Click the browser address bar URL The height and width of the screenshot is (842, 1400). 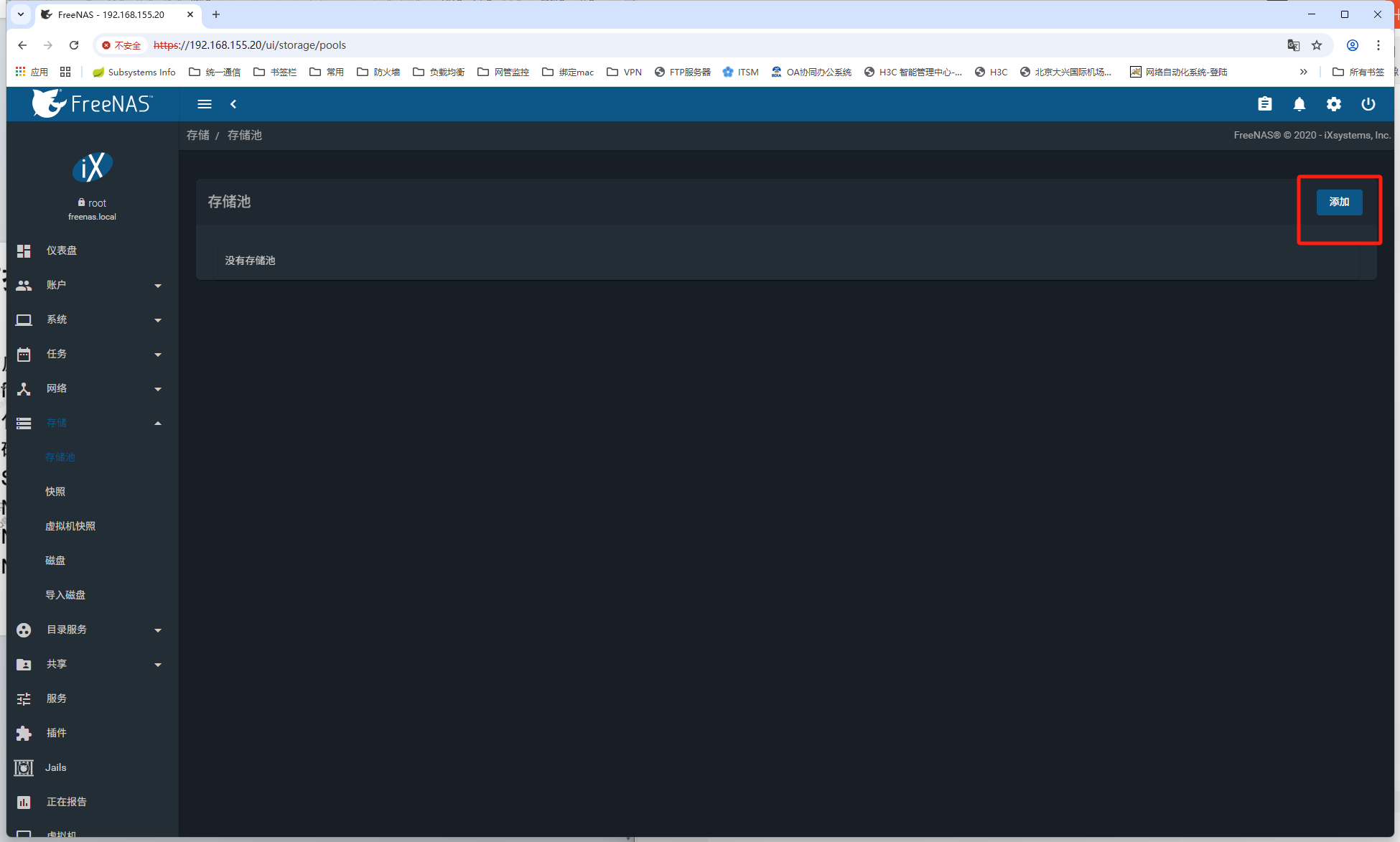(x=250, y=45)
